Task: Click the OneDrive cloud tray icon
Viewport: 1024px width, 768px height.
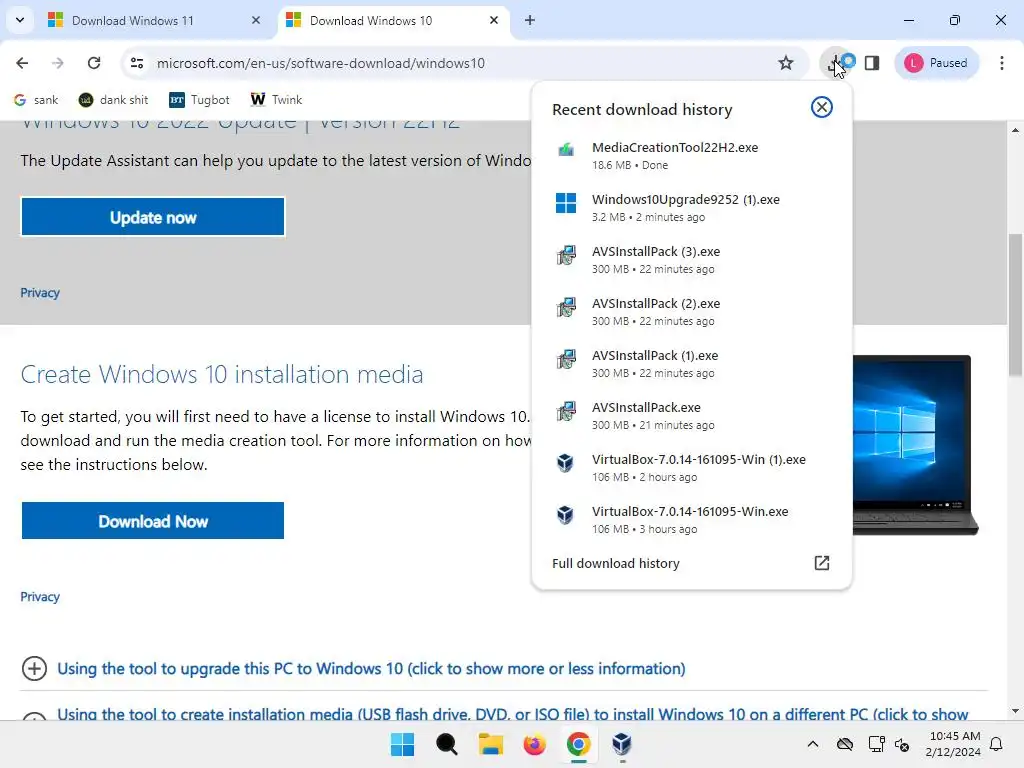Action: tap(845, 744)
